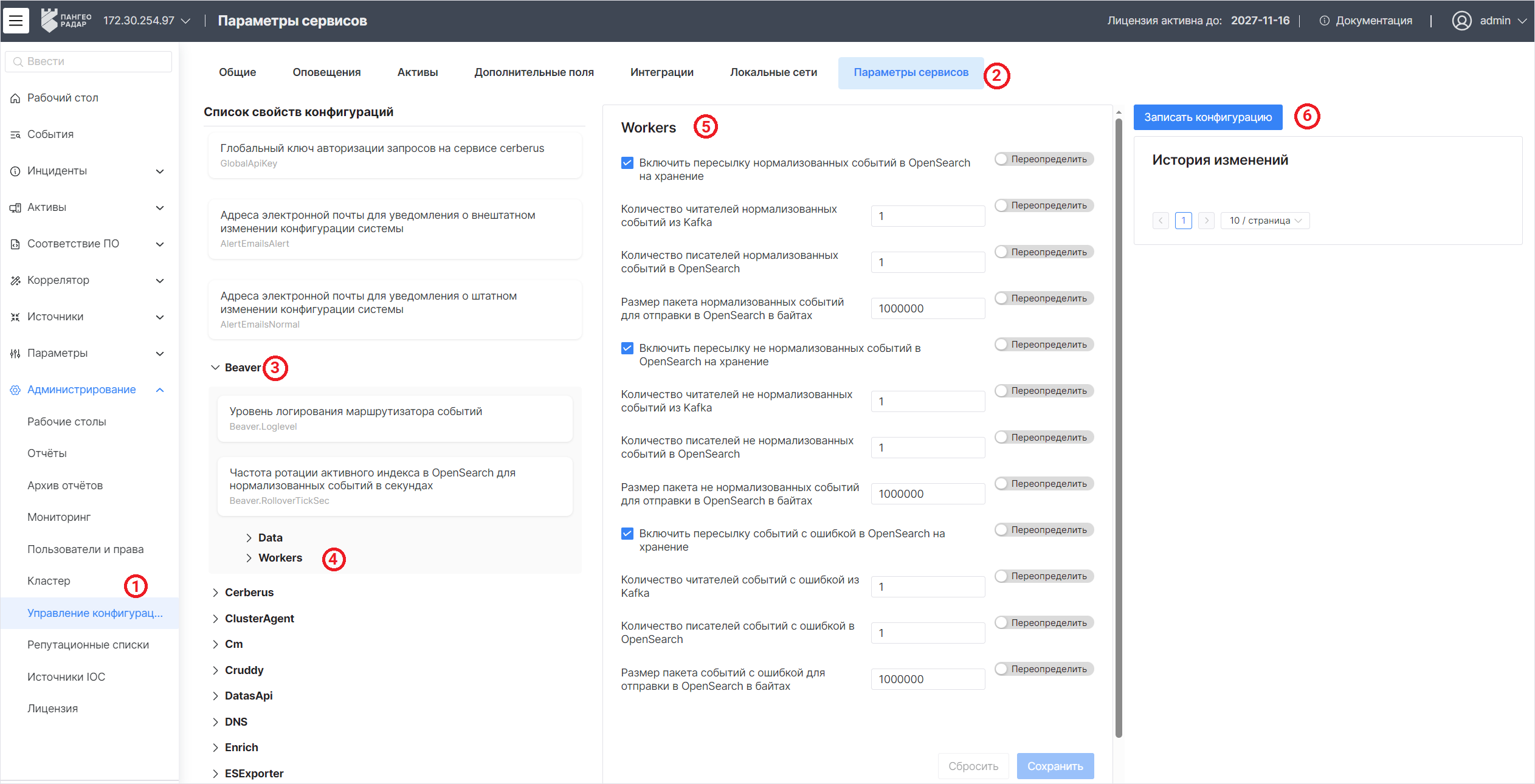This screenshot has width=1535, height=784.
Task: Click the Documentation info icon
Action: (x=1324, y=21)
